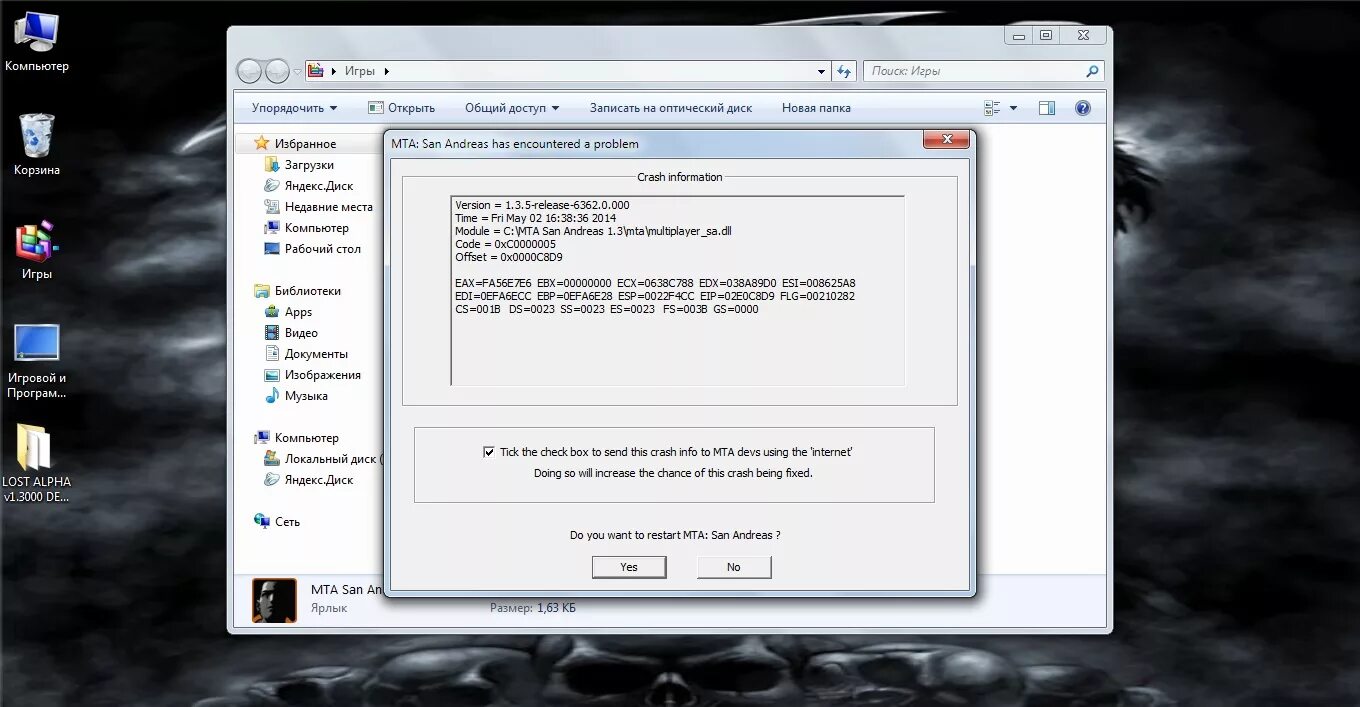Click the change view icon
Viewport: 1360px width, 707px height.
click(x=992, y=108)
